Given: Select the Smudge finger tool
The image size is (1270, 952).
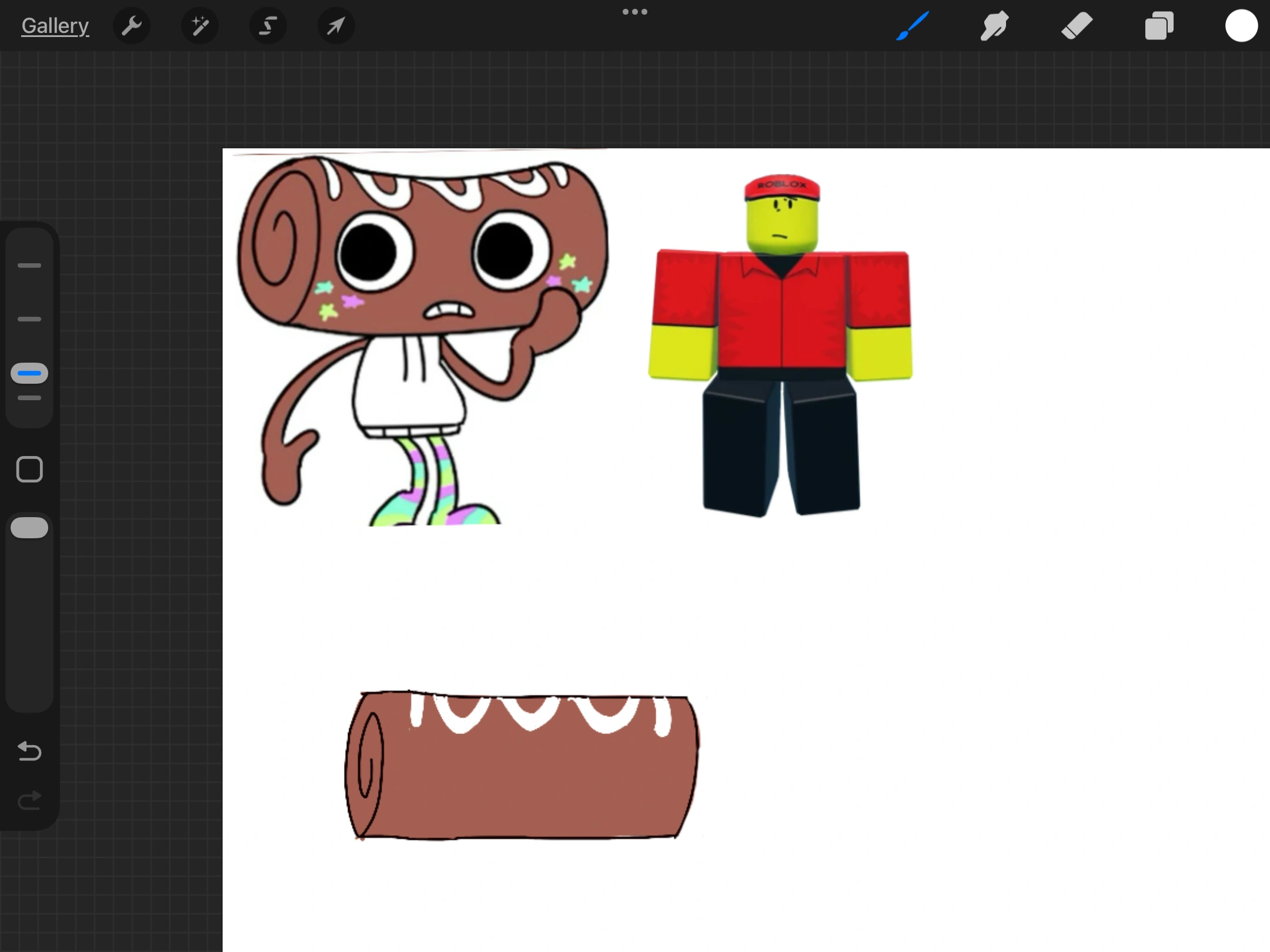Looking at the screenshot, I should [994, 26].
